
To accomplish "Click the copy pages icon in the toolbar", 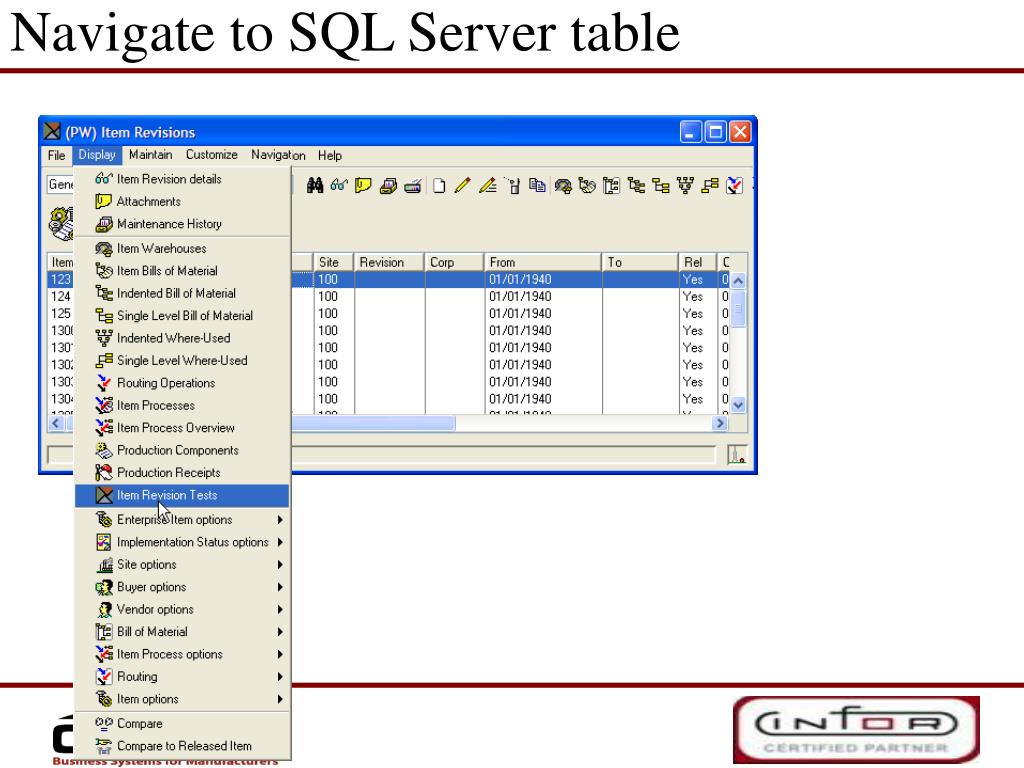I will tap(537, 186).
